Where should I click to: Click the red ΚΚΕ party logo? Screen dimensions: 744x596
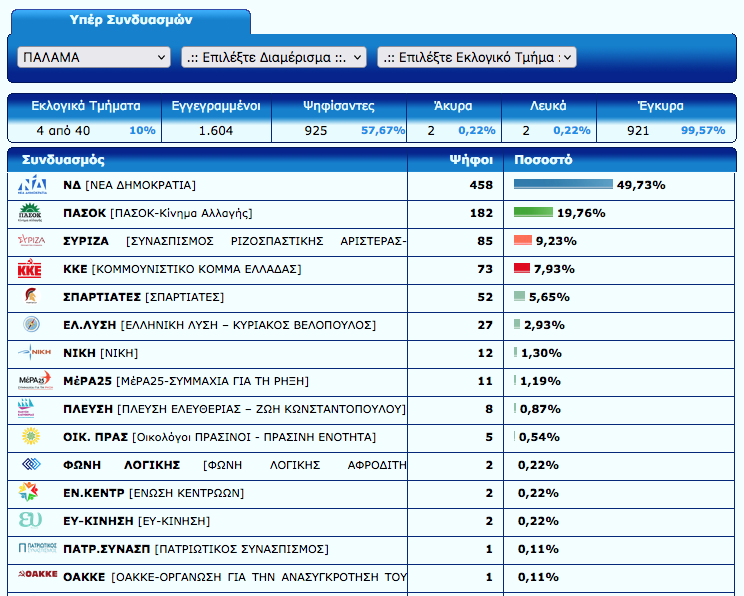pyautogui.click(x=31, y=269)
